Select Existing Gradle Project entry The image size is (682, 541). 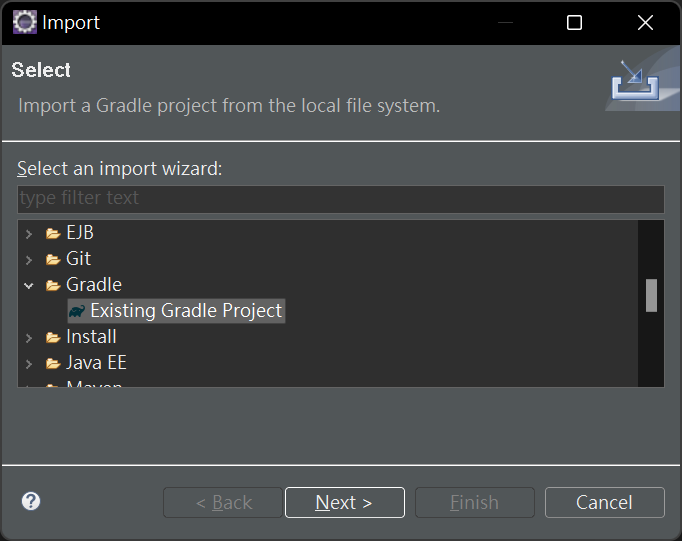click(x=186, y=311)
